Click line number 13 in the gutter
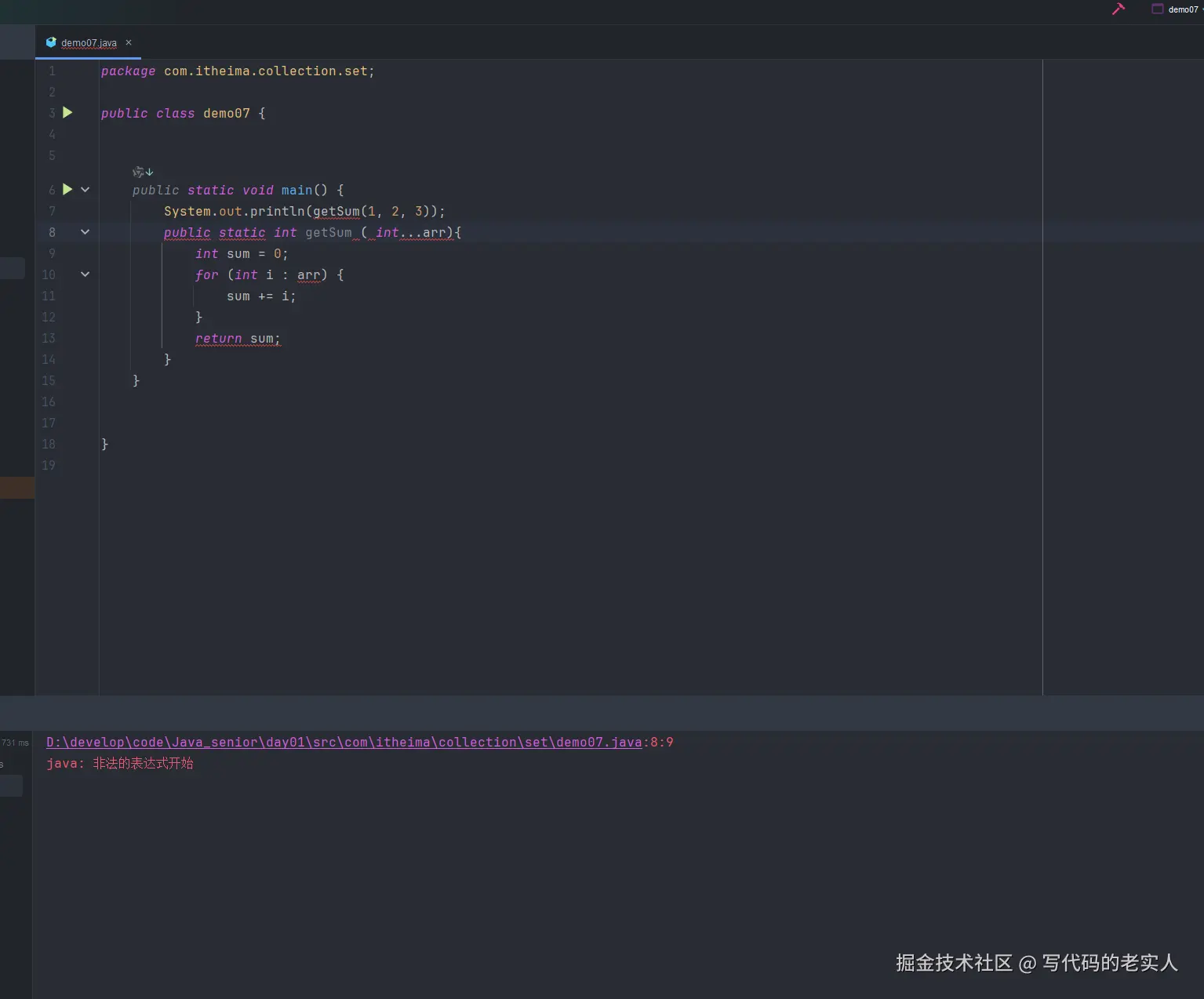 pos(49,338)
